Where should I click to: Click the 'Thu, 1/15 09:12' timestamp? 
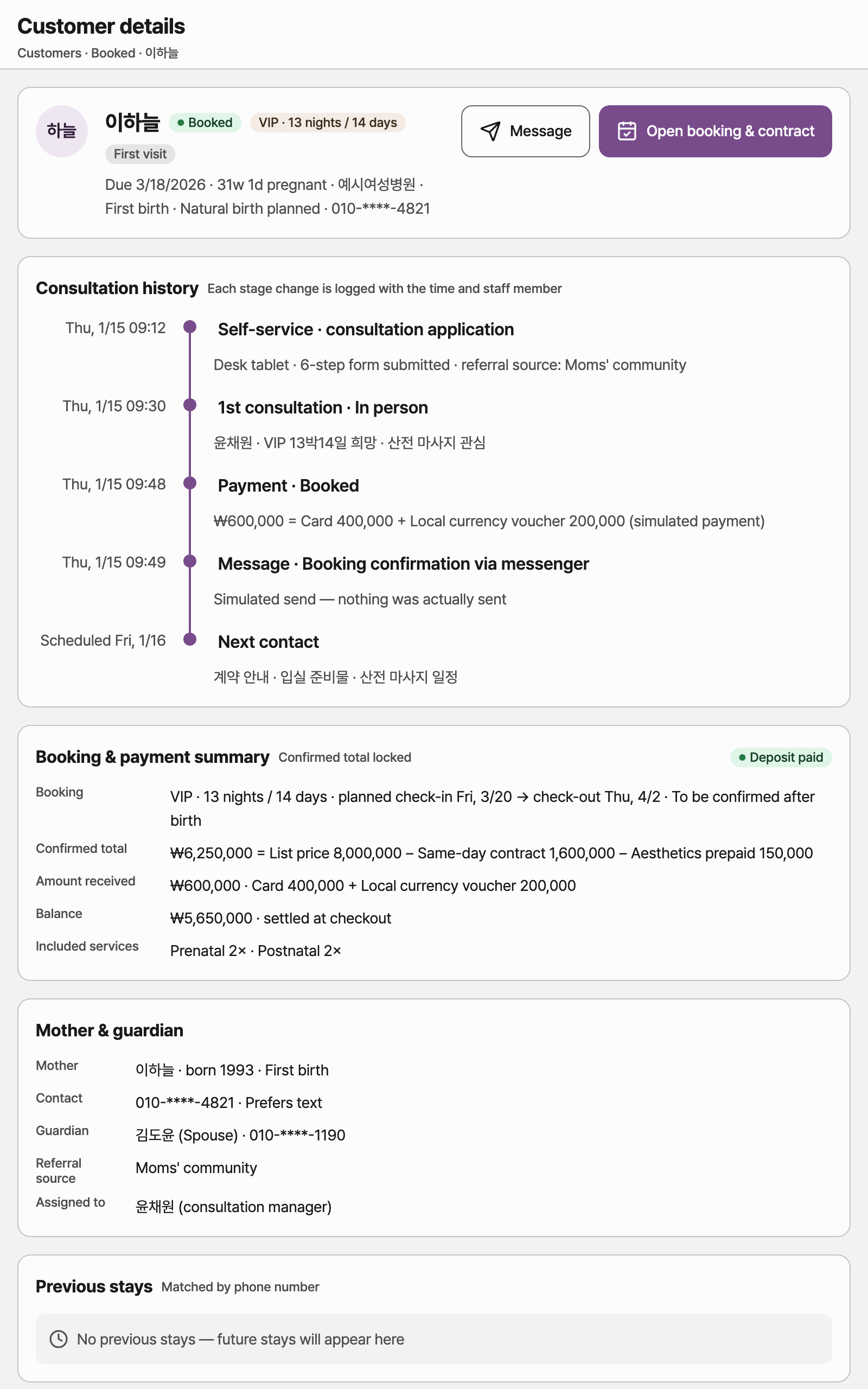[x=116, y=328]
